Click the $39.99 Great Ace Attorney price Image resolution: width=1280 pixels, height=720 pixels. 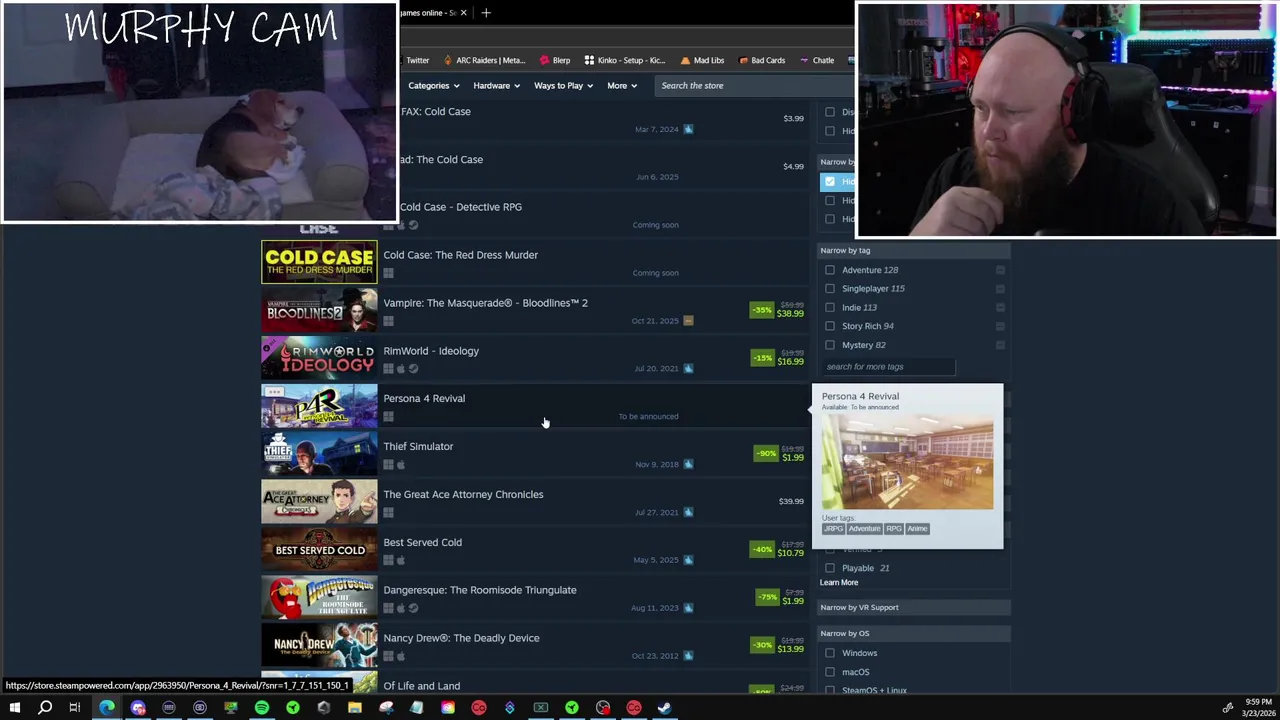(x=791, y=502)
